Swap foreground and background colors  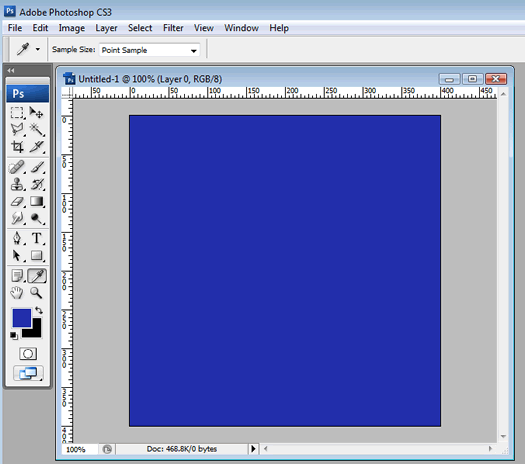point(39,310)
